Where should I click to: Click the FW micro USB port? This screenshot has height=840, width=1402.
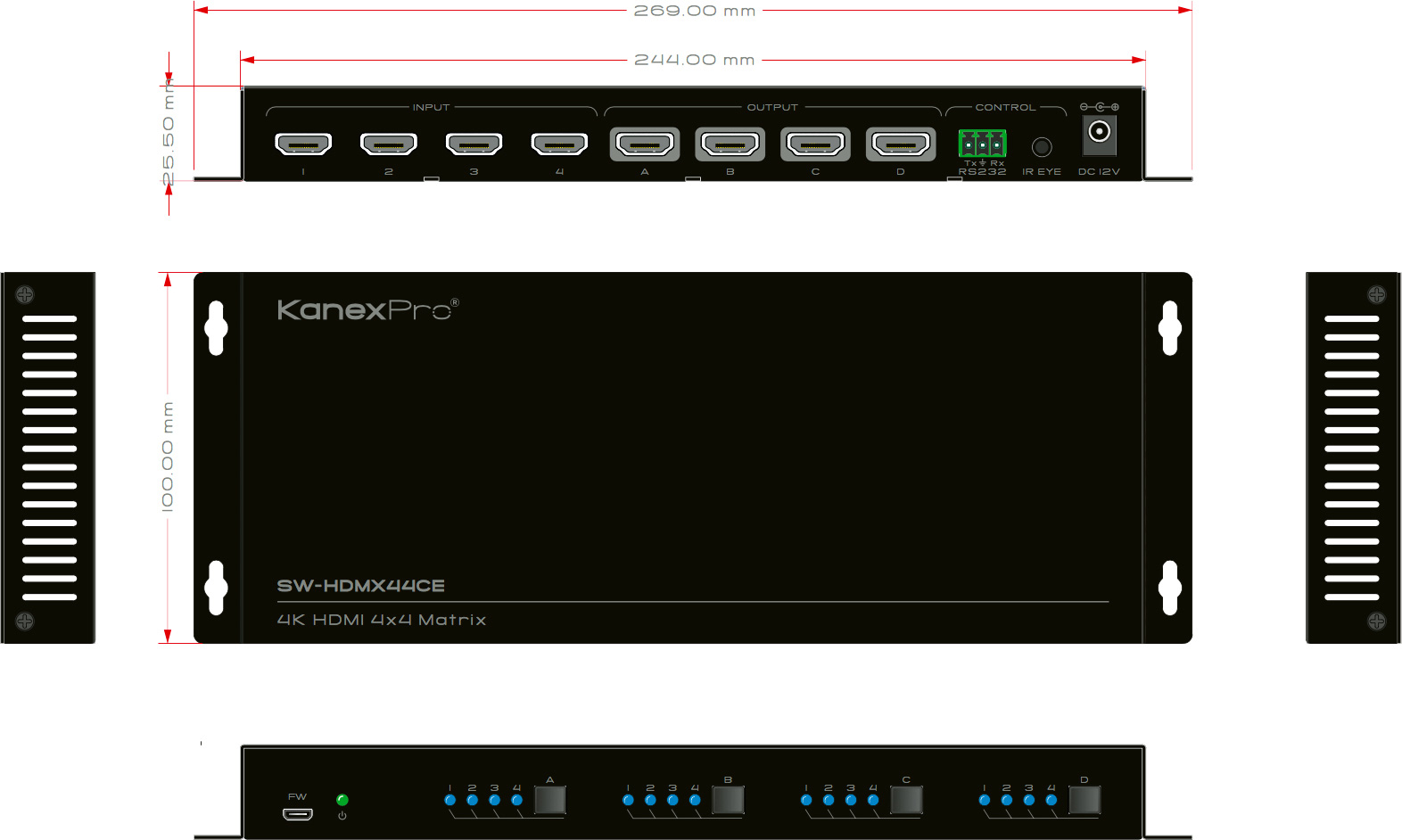[298, 814]
